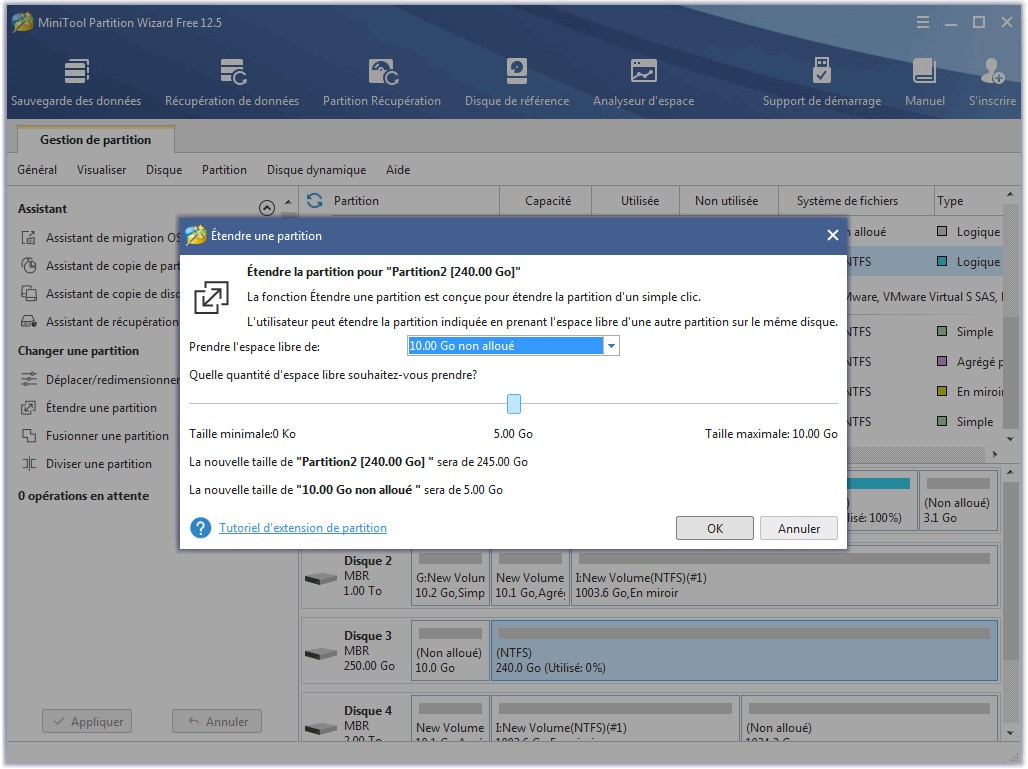This screenshot has width=1028, height=769.
Task: Select the Non alloué 3.1 Go block
Action: click(x=959, y=501)
